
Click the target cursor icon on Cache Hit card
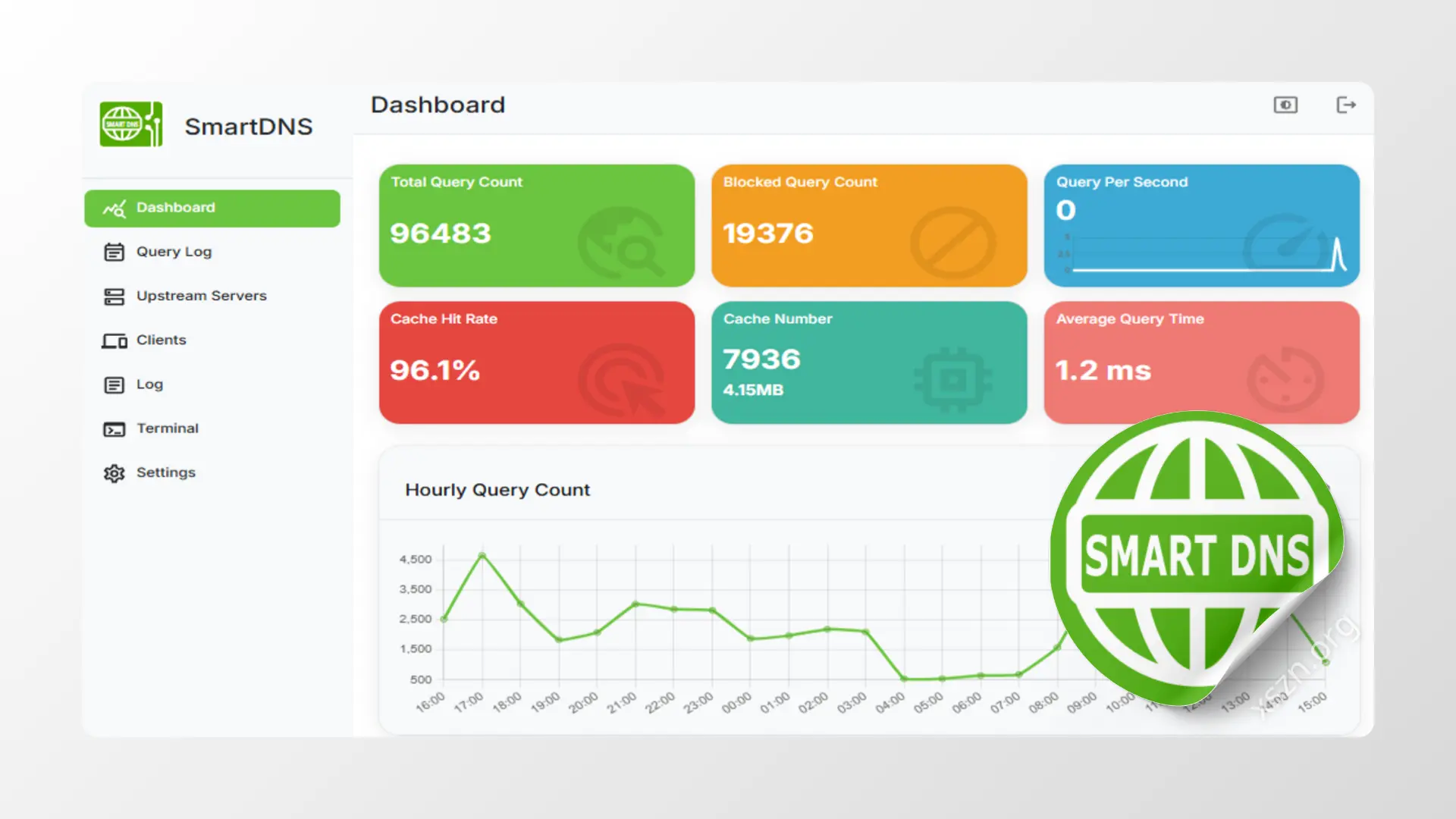(x=622, y=380)
